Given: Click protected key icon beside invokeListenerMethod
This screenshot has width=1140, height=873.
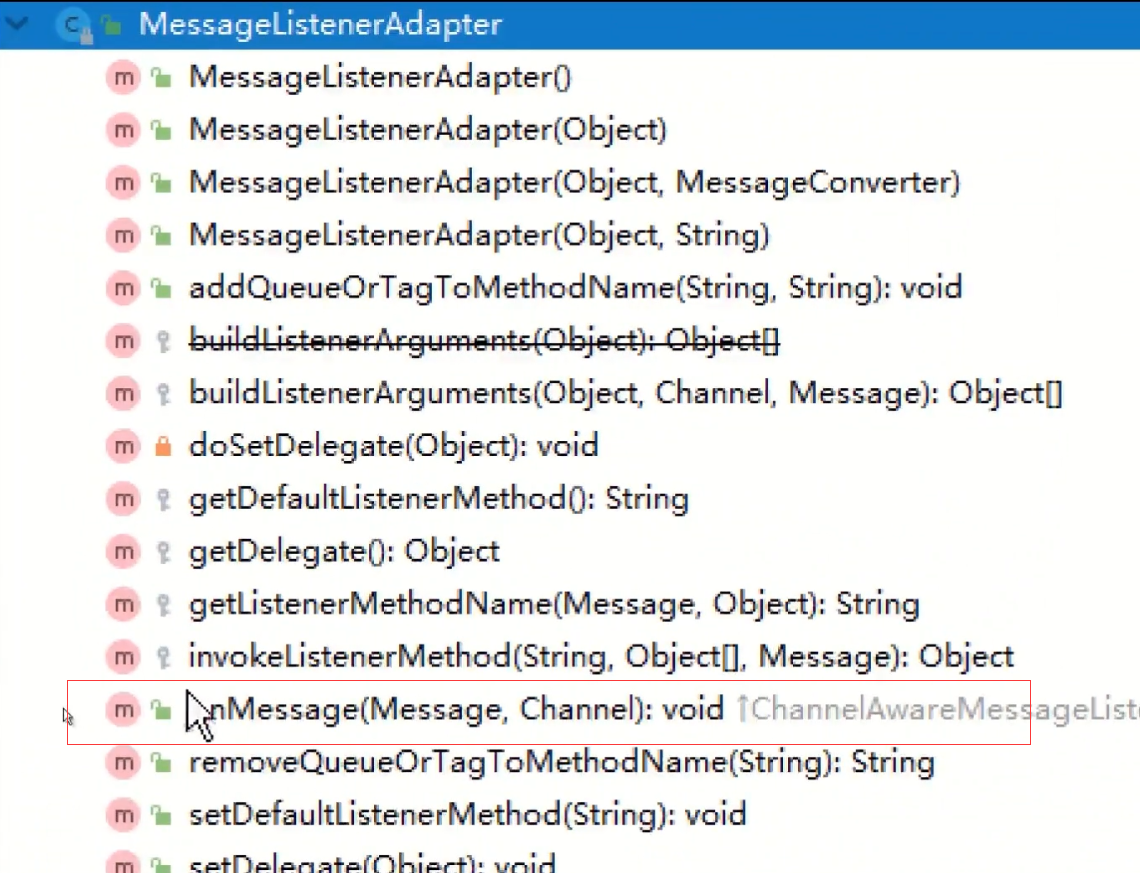Looking at the screenshot, I should pyautogui.click(x=162, y=658).
